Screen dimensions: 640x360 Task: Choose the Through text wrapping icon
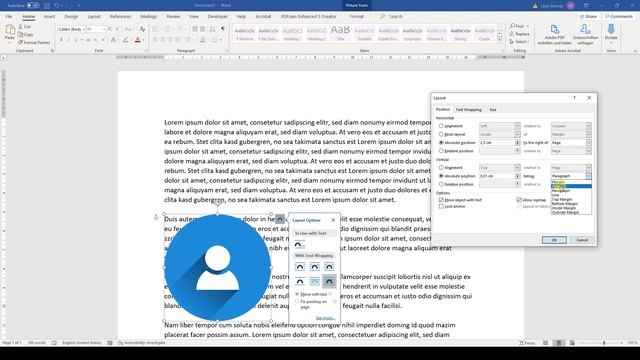click(329, 267)
